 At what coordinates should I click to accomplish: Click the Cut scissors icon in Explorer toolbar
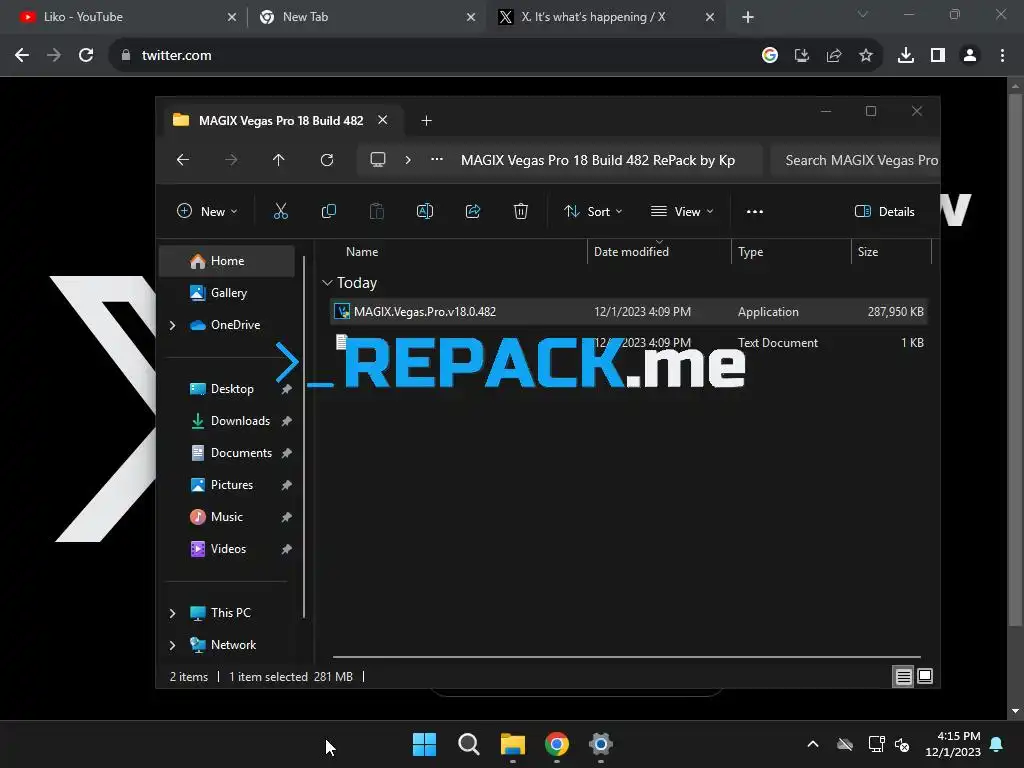point(280,211)
